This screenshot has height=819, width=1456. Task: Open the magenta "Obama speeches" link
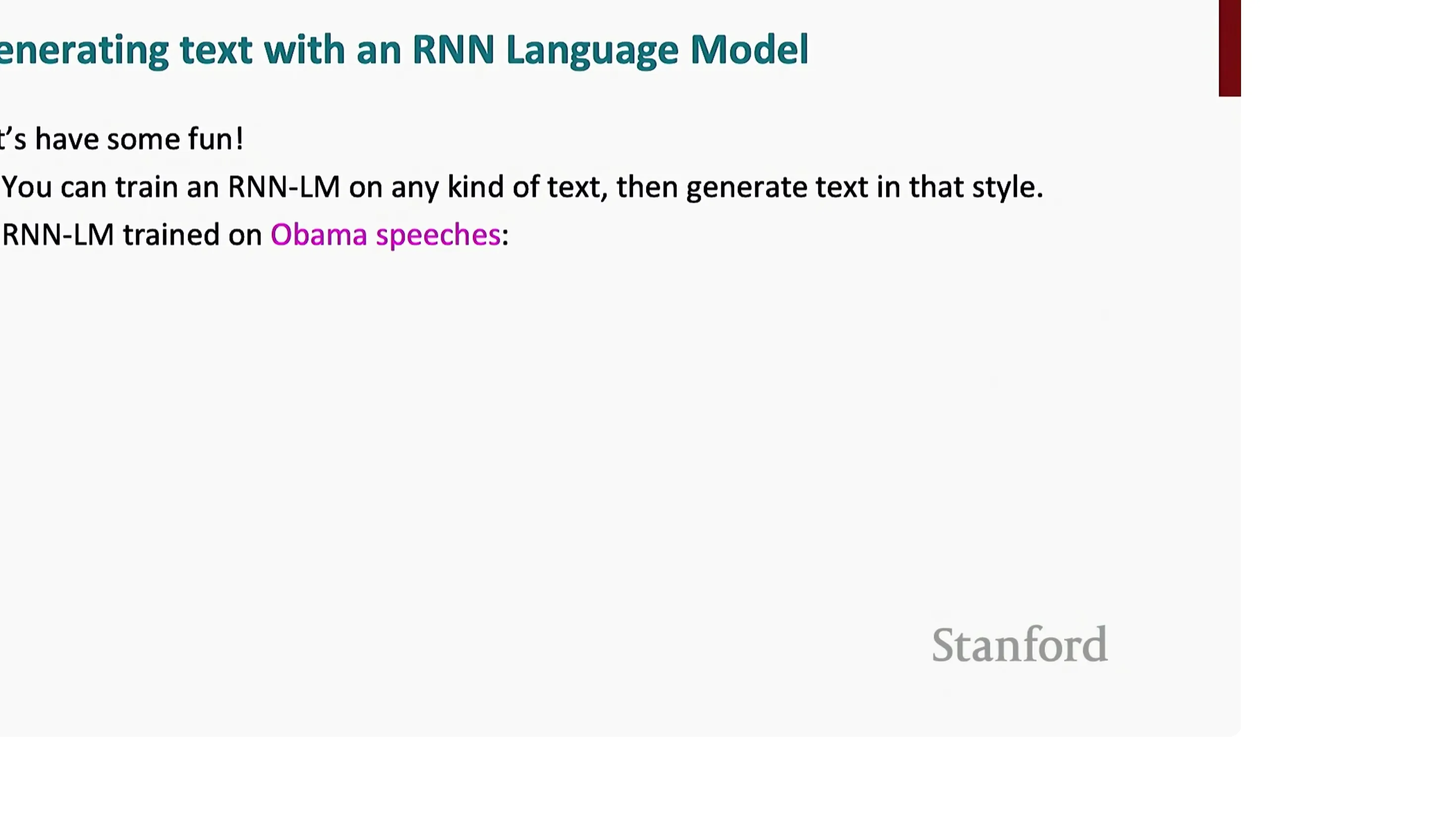pyautogui.click(x=385, y=235)
